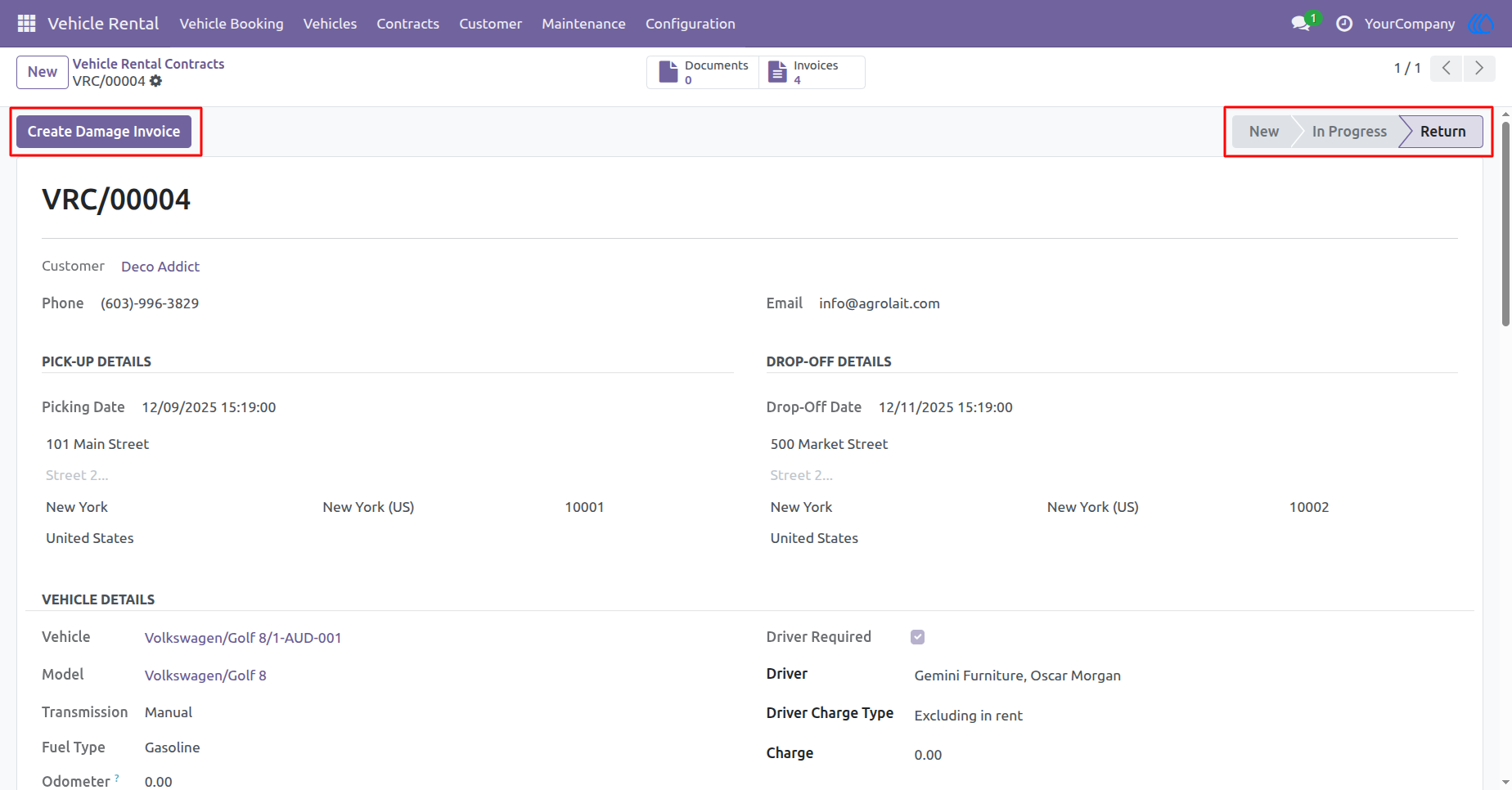This screenshot has width=1512, height=790.
Task: Open the Contracts menu
Action: [407, 24]
